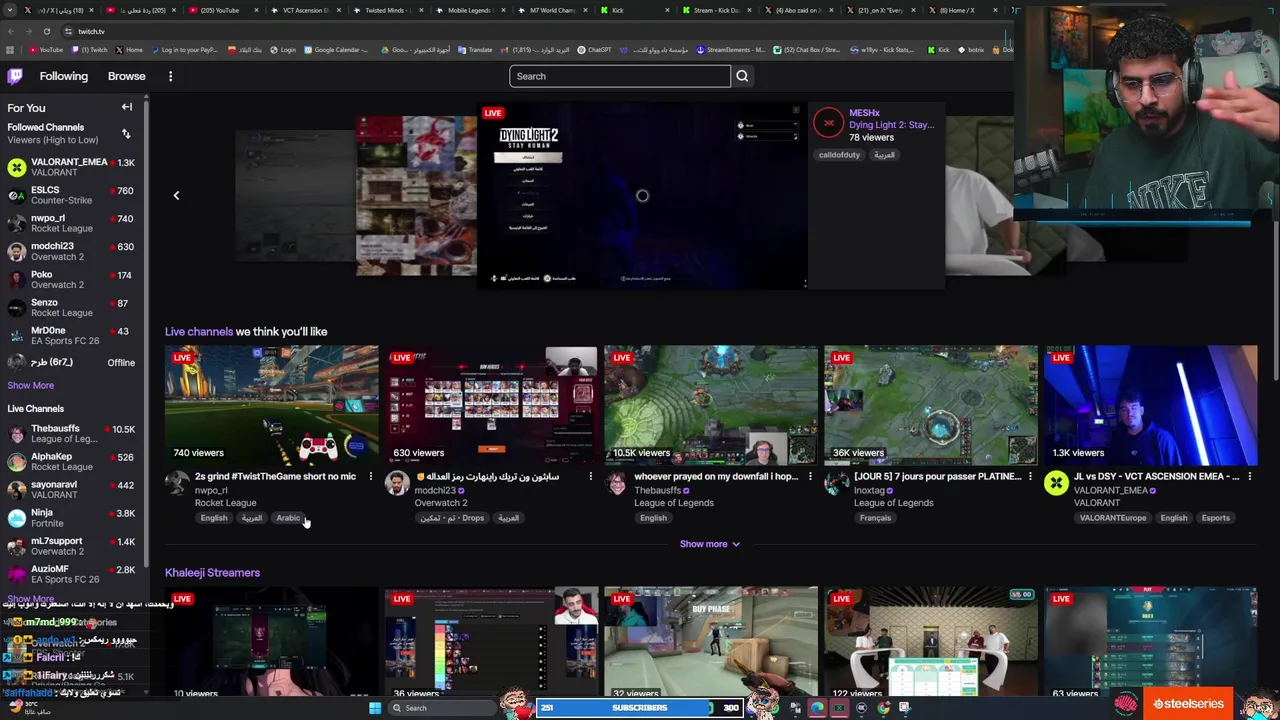The width and height of the screenshot is (1280, 720).
Task: Open ChatGPT bookmark
Action: 595,49
